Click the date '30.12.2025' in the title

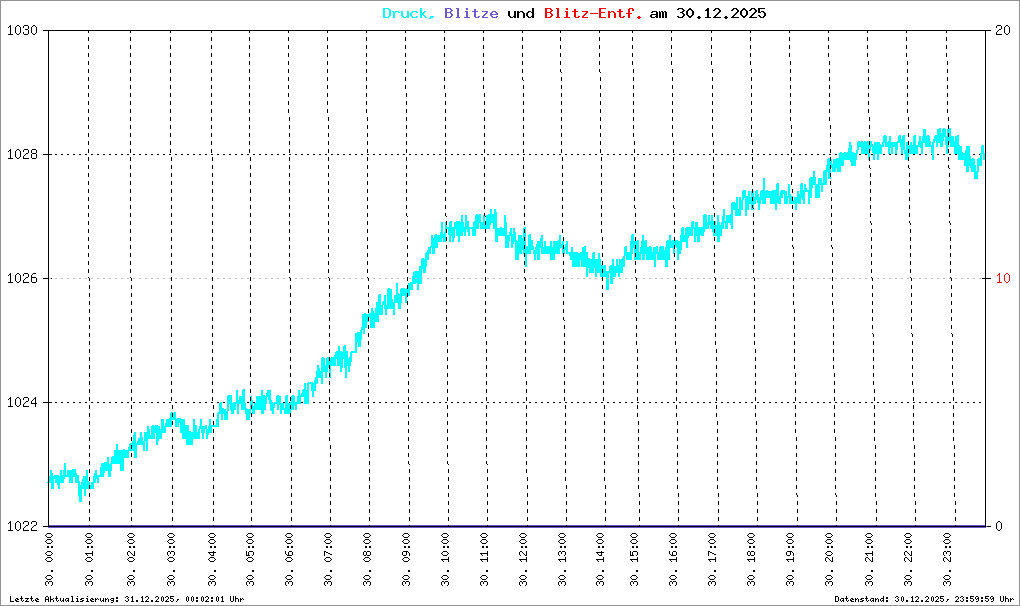point(721,14)
